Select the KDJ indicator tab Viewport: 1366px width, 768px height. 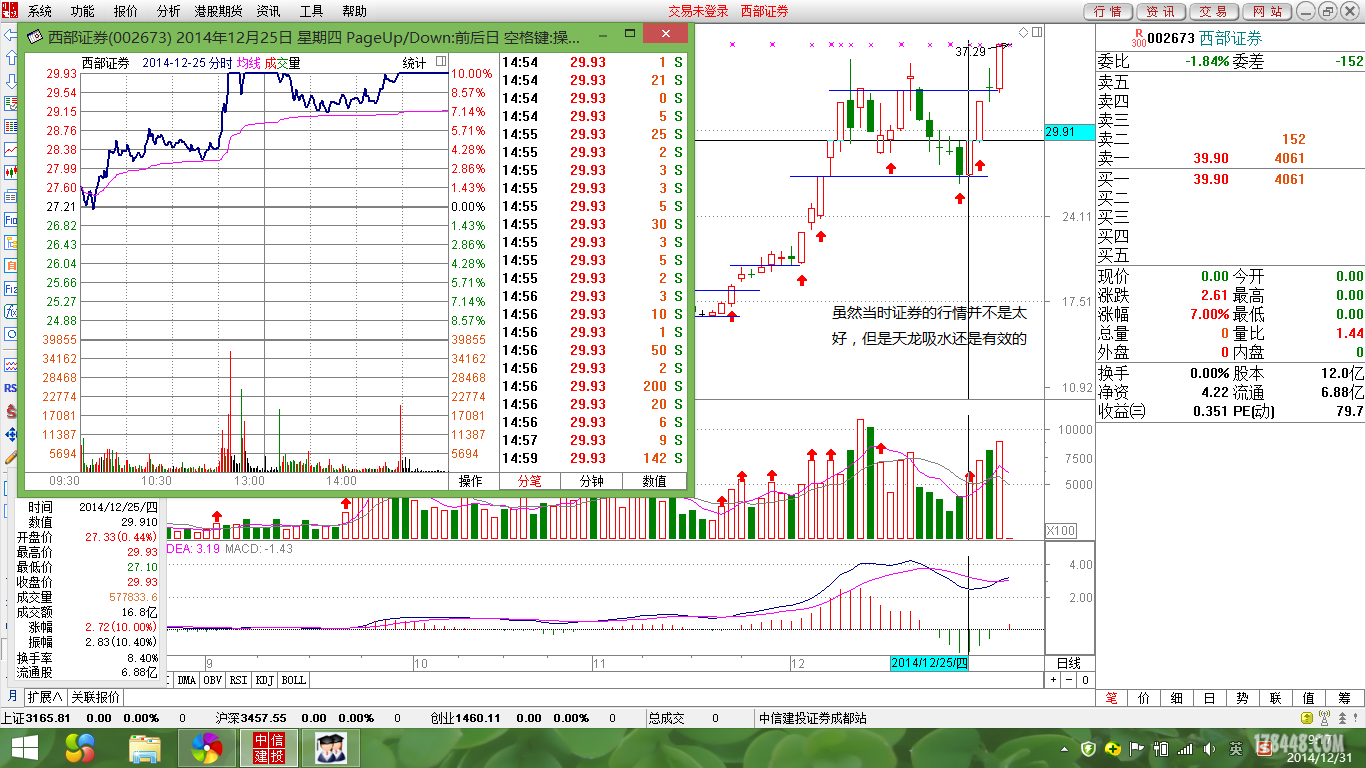[x=264, y=680]
